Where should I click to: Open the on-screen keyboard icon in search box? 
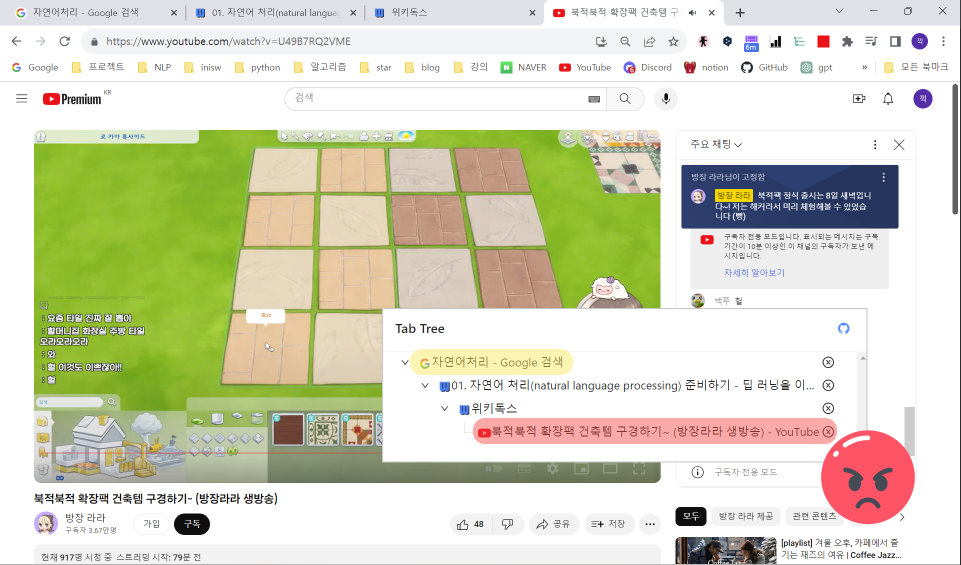click(x=593, y=99)
